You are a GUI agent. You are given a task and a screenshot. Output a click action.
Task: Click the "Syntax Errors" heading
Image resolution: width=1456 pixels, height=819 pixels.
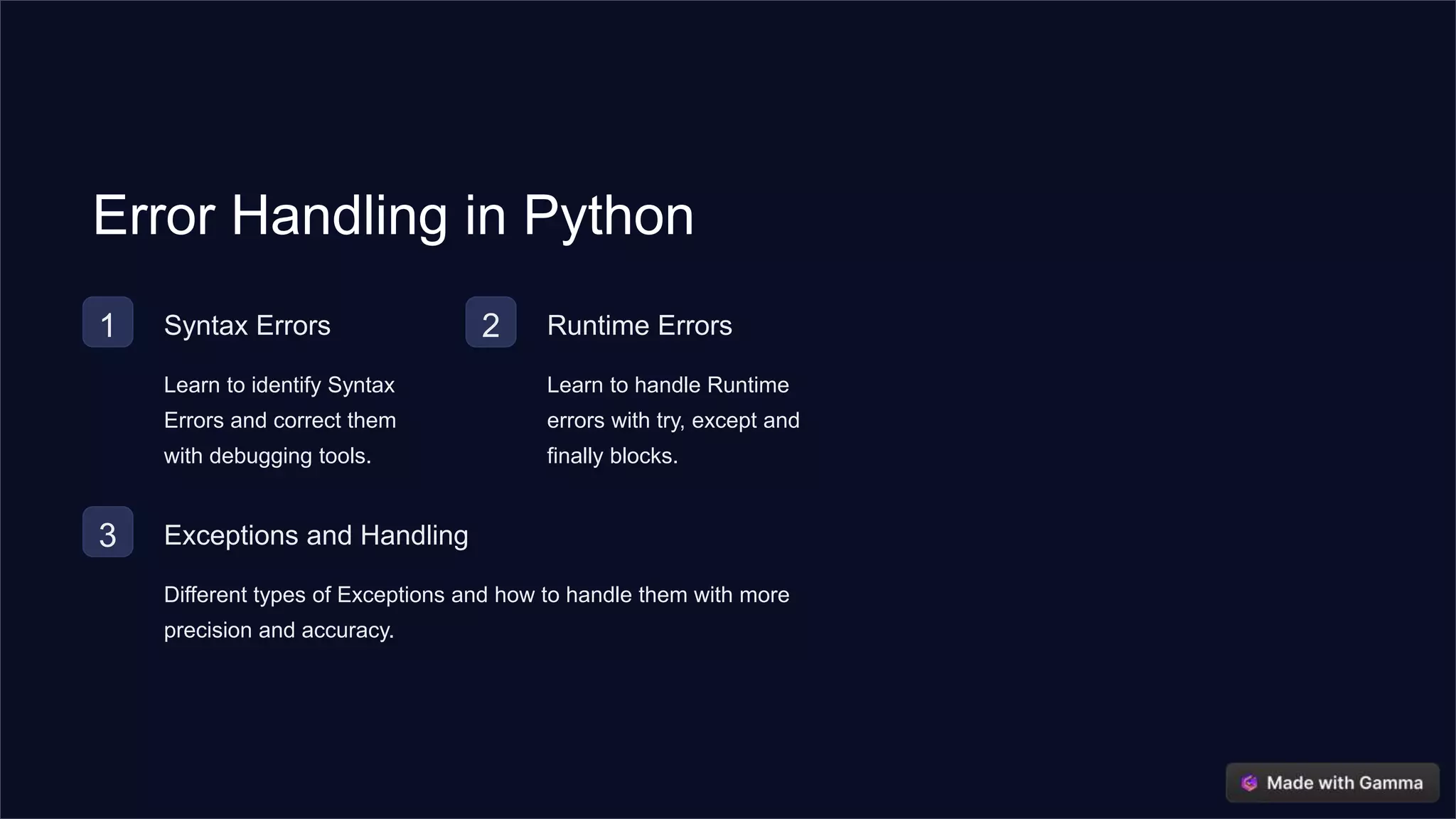click(x=247, y=326)
